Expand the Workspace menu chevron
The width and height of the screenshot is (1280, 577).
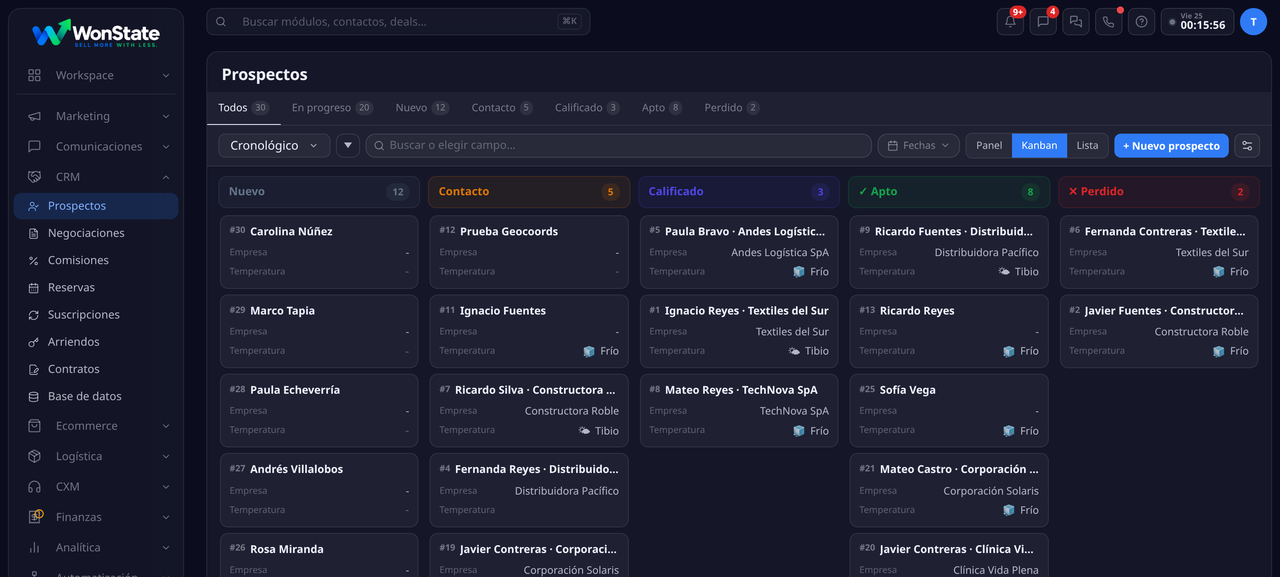166,75
